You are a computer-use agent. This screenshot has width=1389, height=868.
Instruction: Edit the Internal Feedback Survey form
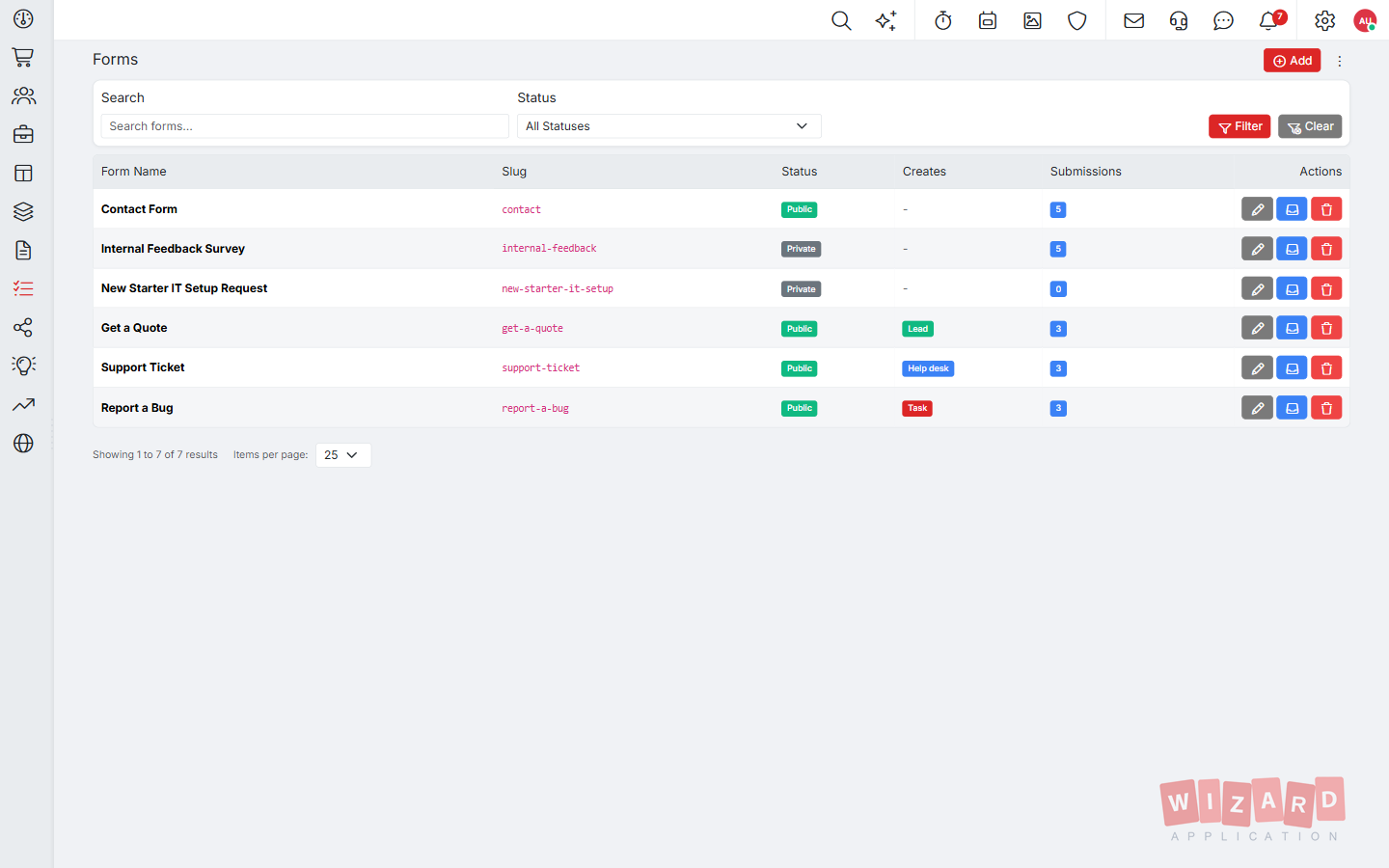[1257, 249]
